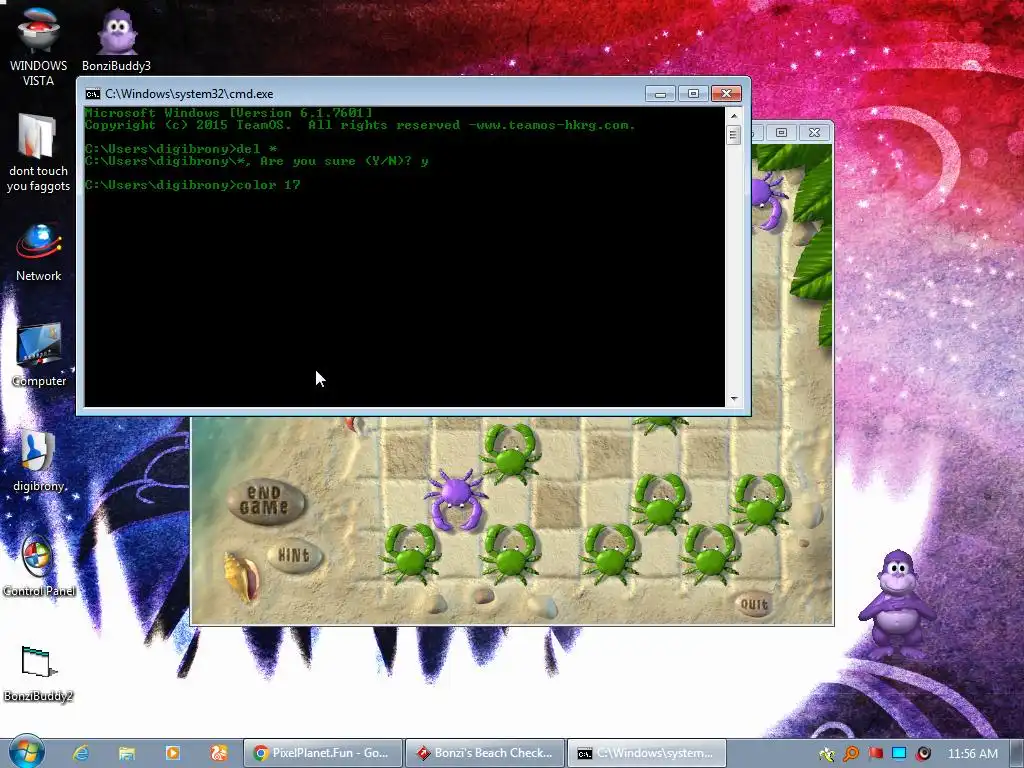Select the folder icon above the Network icon
Screen dimensions: 1024x768
[x=38, y=153]
